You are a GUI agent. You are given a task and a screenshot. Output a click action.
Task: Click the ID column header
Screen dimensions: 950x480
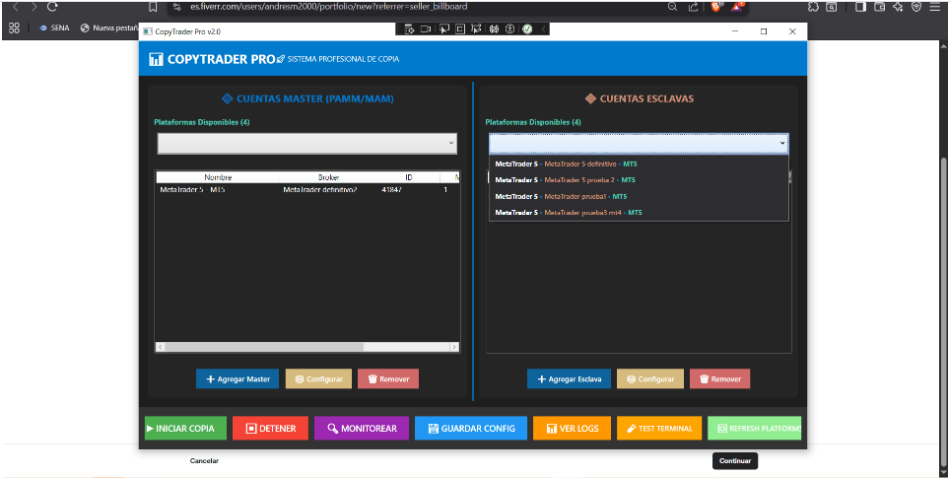pyautogui.click(x=408, y=178)
